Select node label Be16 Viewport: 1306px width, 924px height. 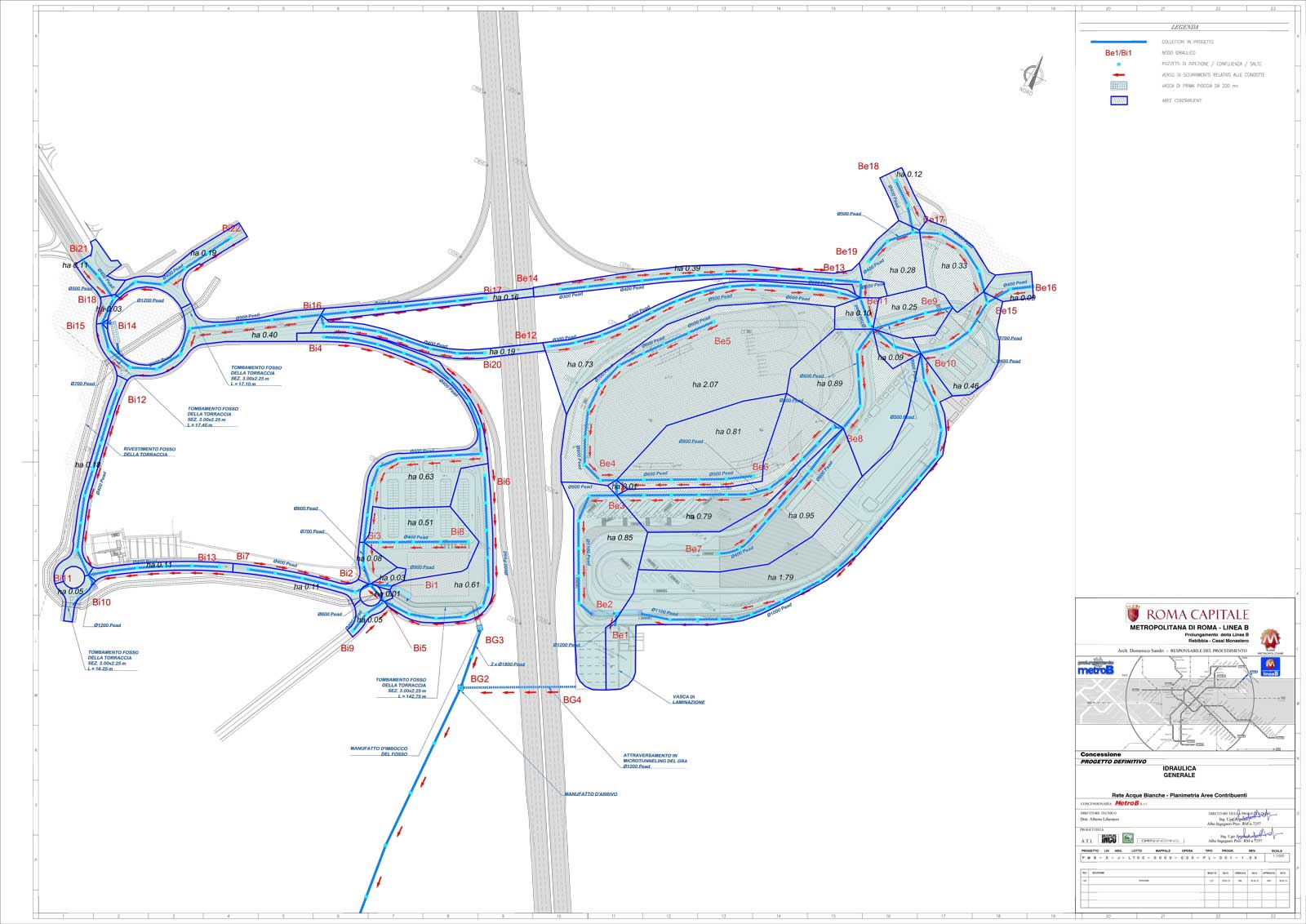pyautogui.click(x=1046, y=288)
